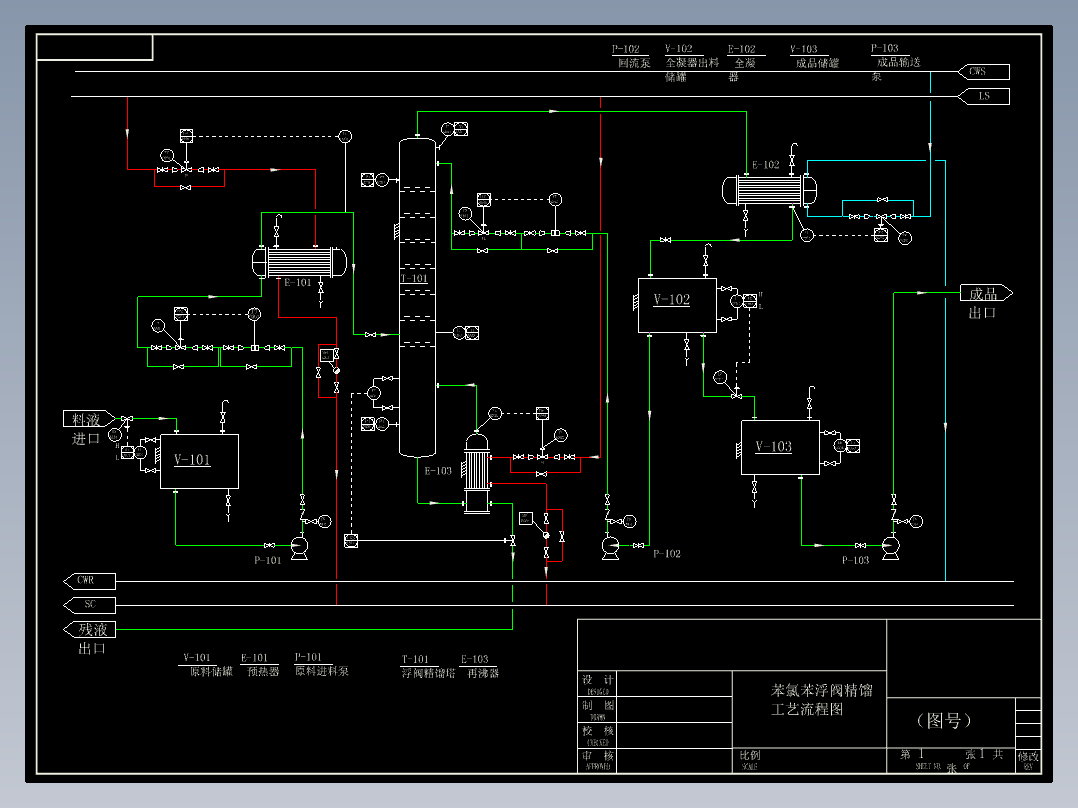Image resolution: width=1078 pixels, height=808 pixels.
Task: Click the E-103 label beside the reboiler
Action: coord(438,471)
